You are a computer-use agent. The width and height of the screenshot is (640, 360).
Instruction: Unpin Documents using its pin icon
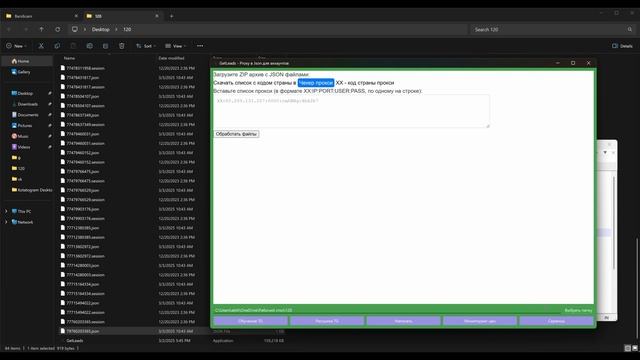(50, 115)
